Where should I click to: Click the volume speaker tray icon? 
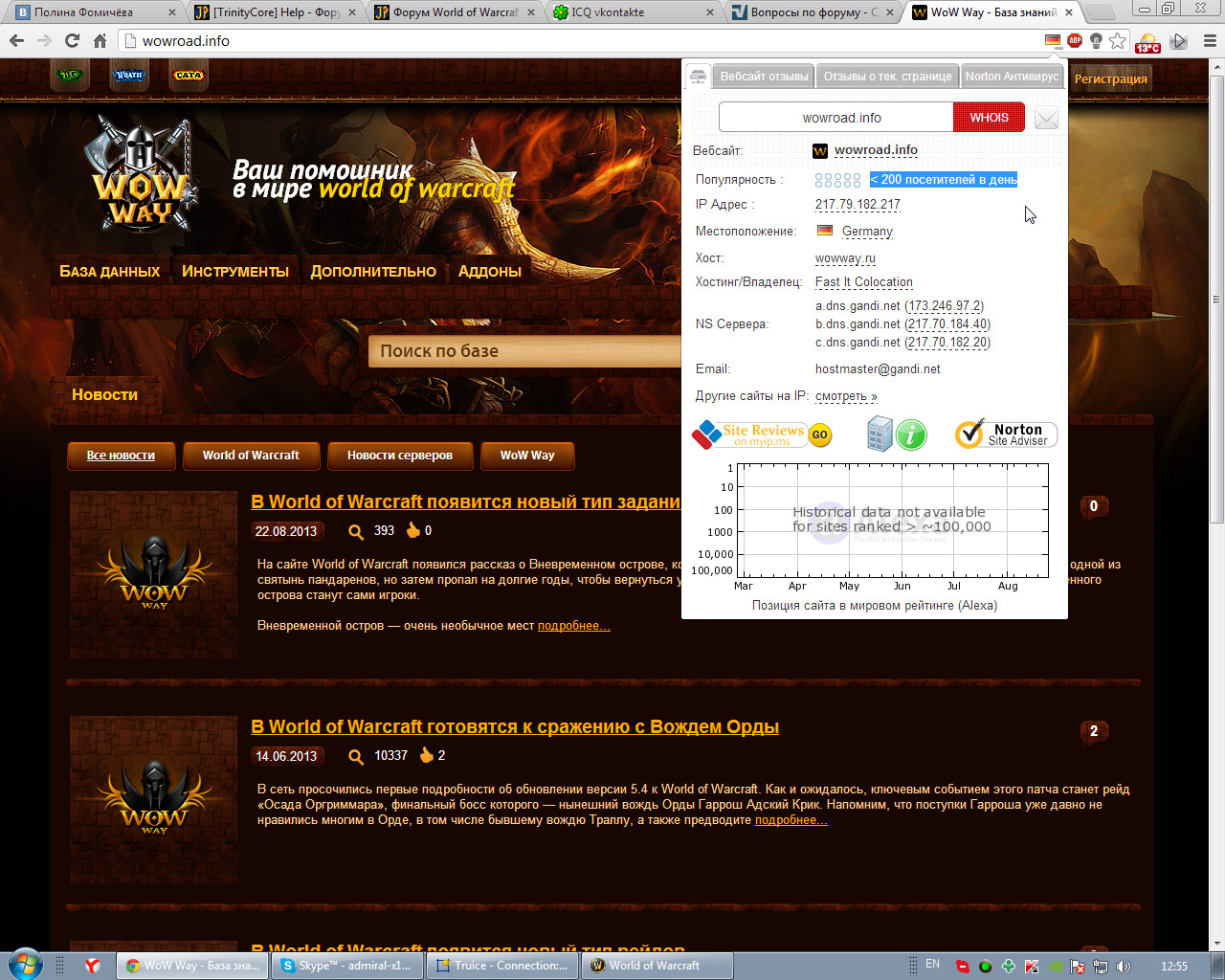pos(1124,966)
